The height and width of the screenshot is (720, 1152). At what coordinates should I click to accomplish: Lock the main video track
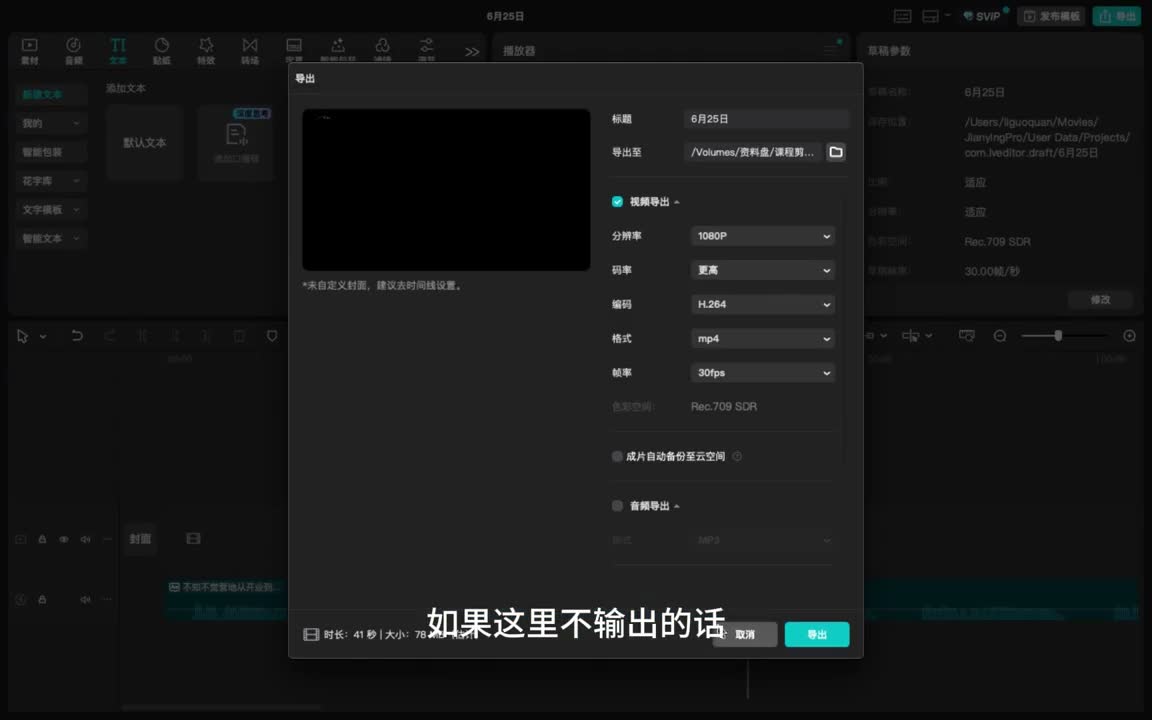coord(42,539)
